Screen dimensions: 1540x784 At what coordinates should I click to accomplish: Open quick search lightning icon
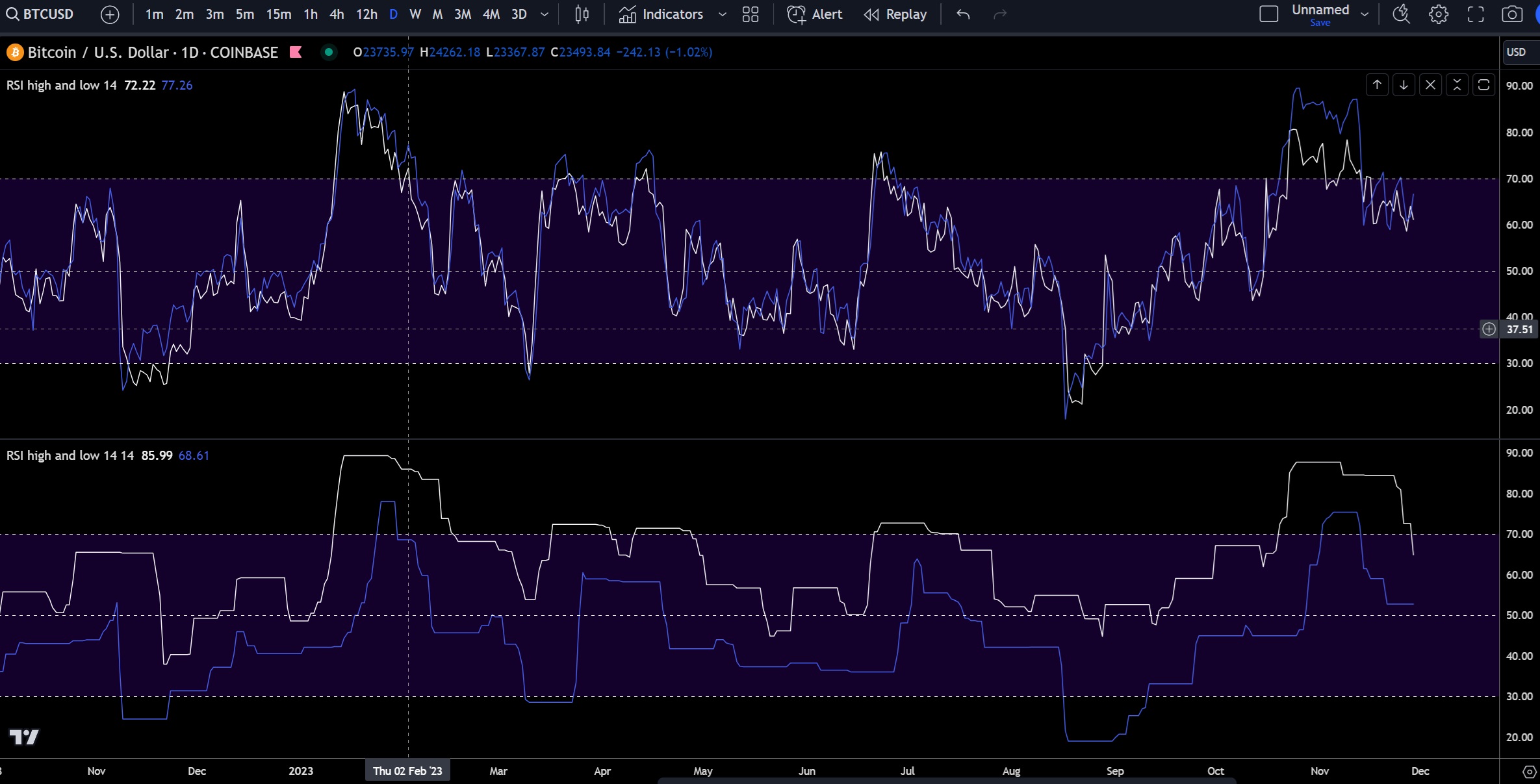tap(1402, 14)
